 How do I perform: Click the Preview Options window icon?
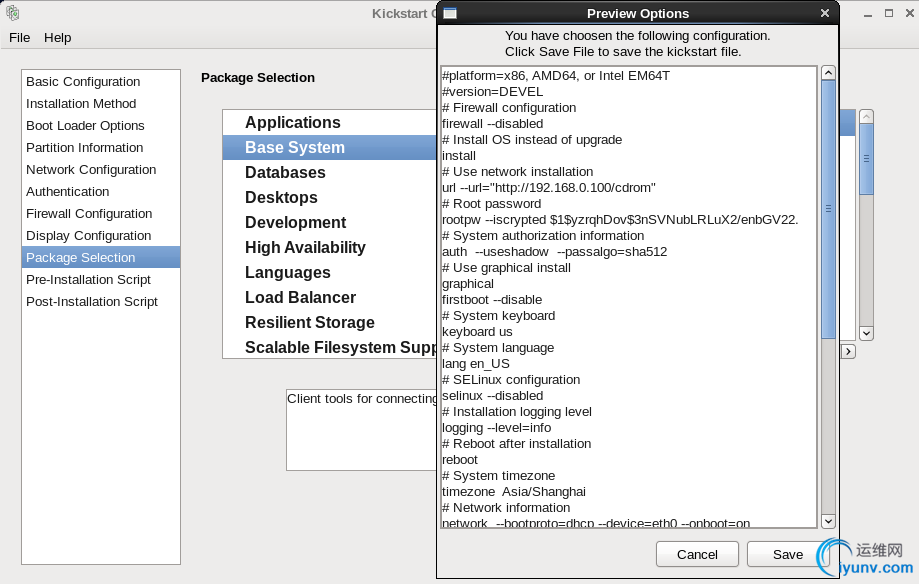click(x=450, y=13)
